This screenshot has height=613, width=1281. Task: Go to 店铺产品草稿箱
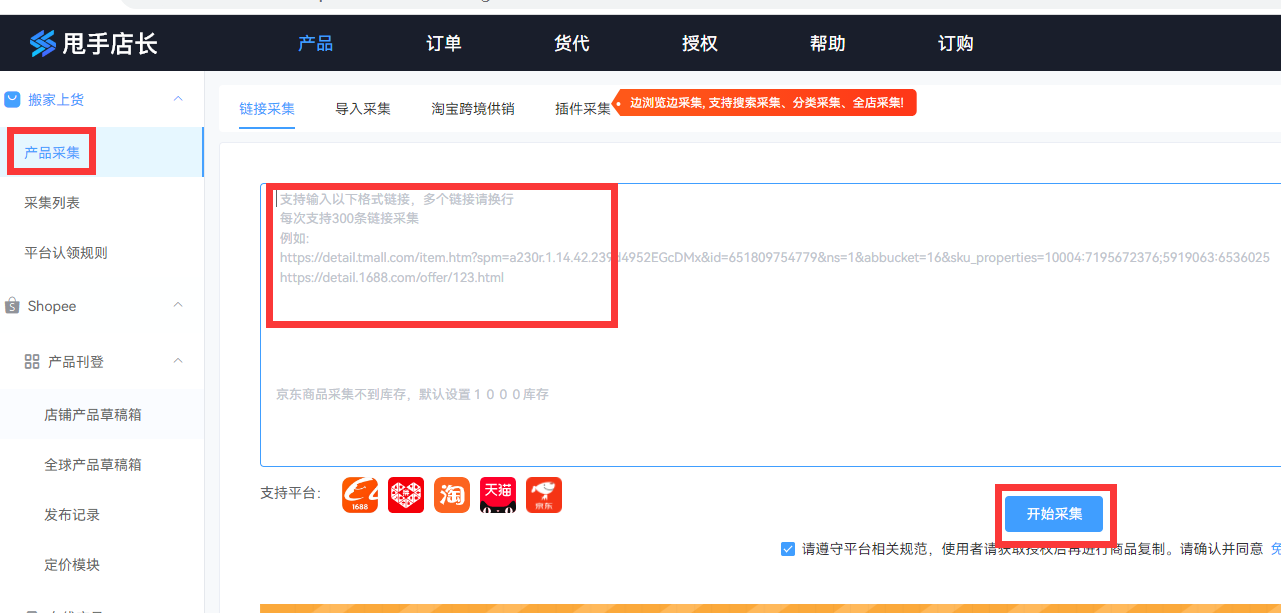tap(93, 414)
